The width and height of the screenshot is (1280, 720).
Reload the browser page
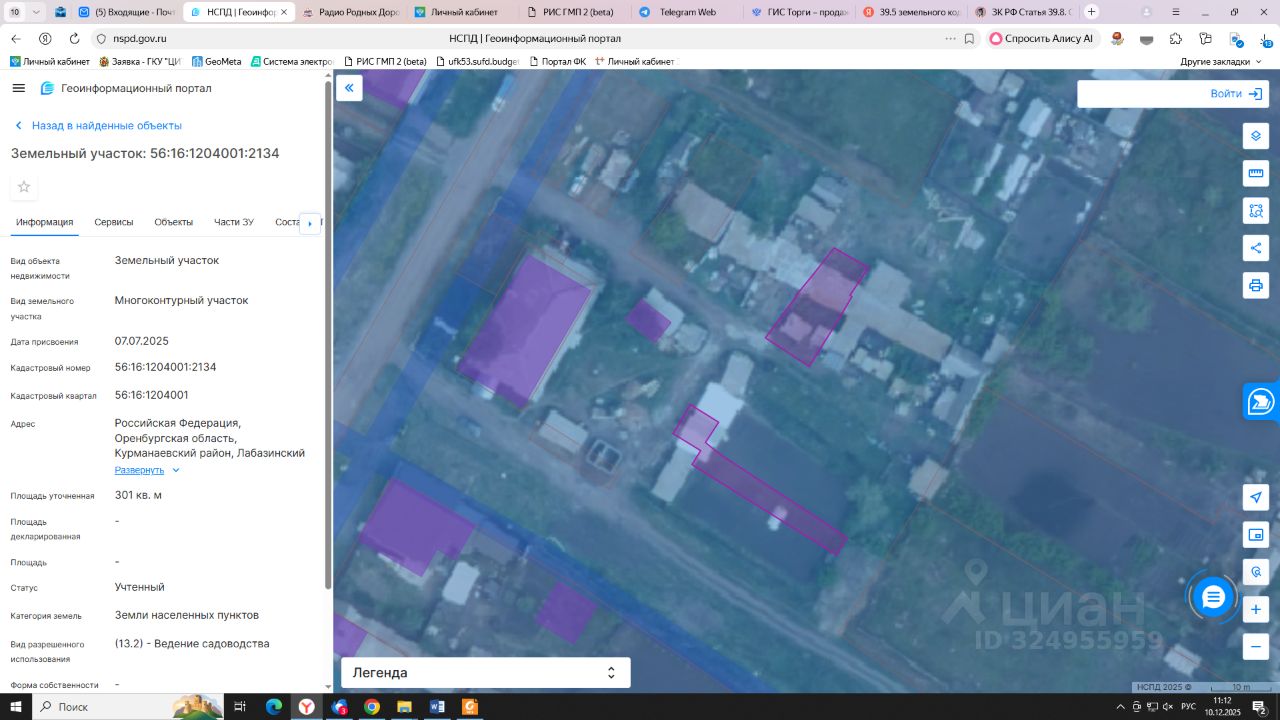tap(74, 38)
